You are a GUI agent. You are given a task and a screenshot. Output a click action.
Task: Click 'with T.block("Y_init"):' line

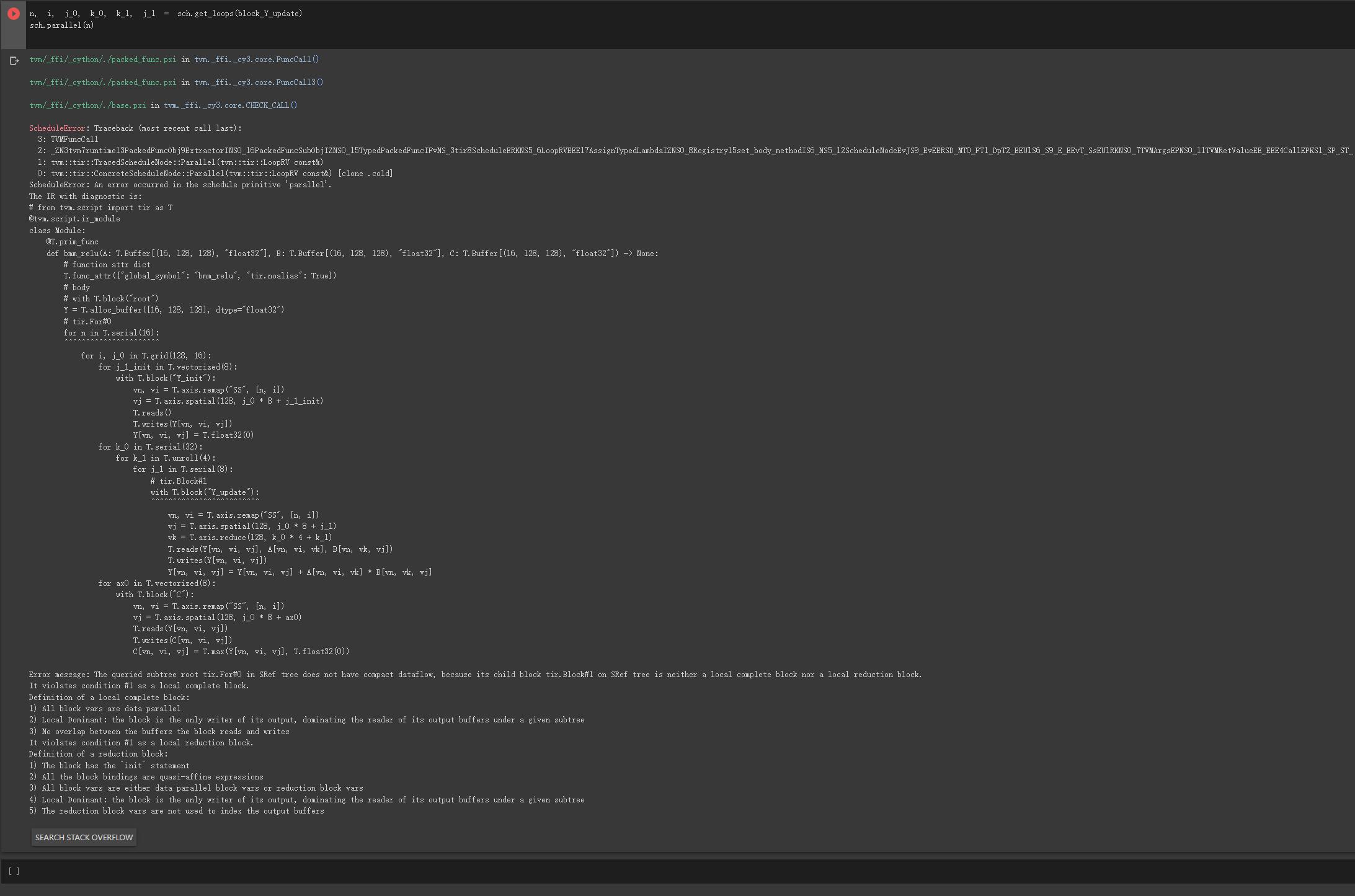click(x=166, y=378)
